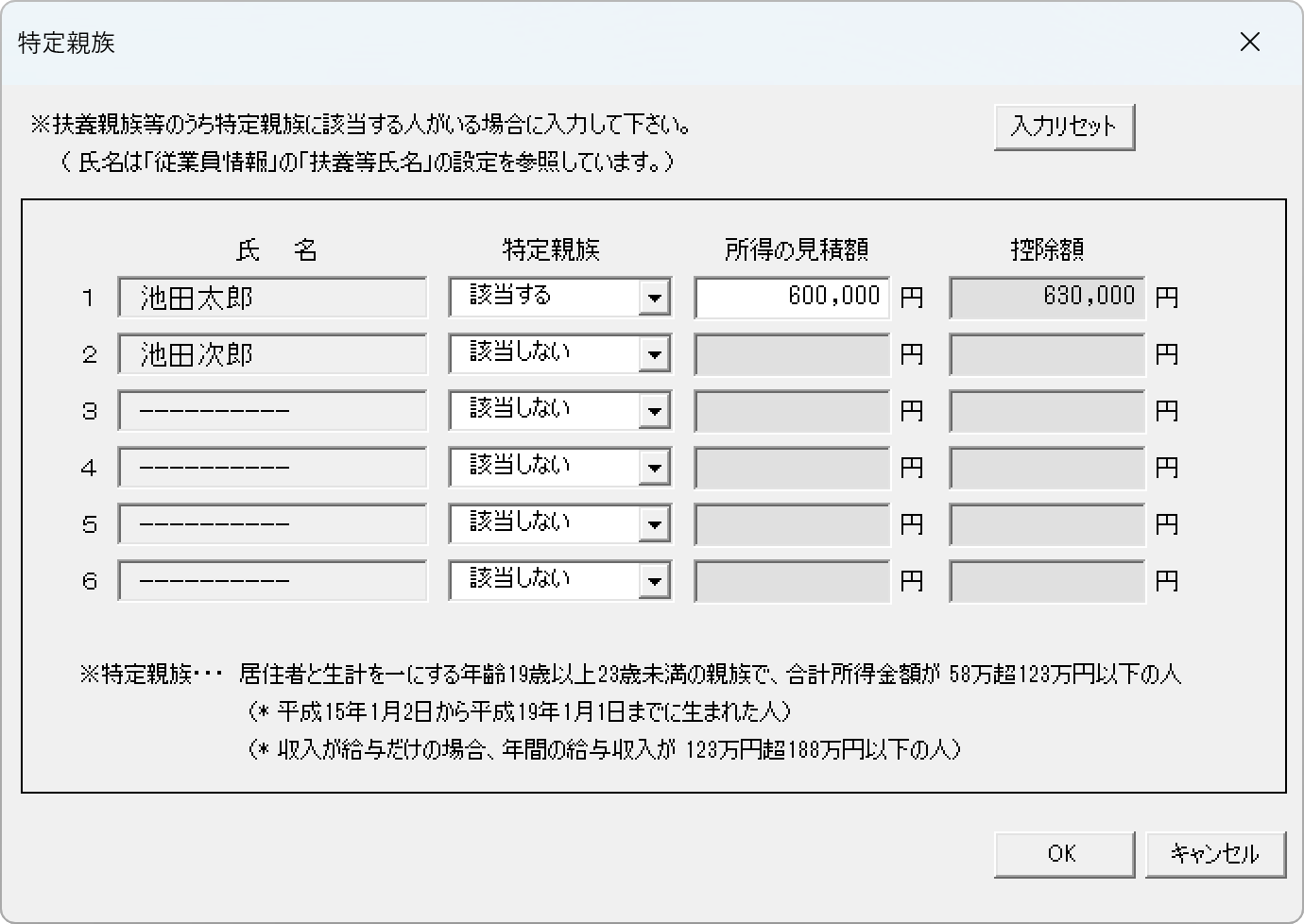Click the row 6 控除額 field
Viewport: 1304px width, 924px height.
tap(1047, 581)
